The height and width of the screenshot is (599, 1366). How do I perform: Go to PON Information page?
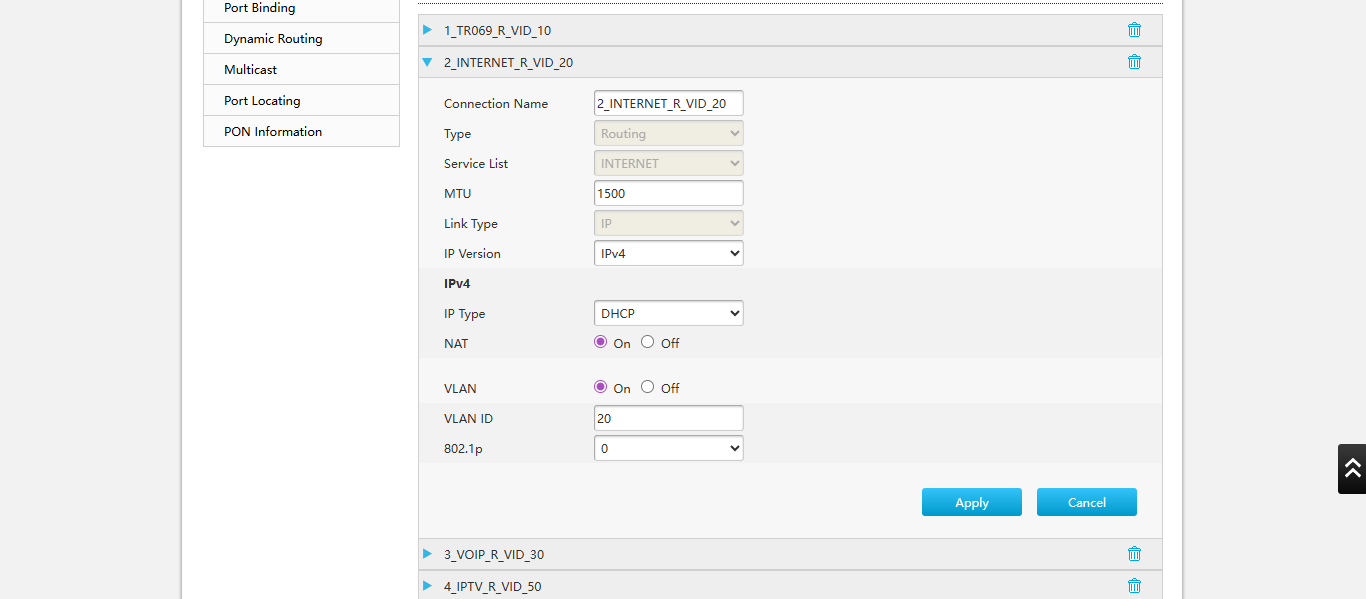pyautogui.click(x=273, y=132)
